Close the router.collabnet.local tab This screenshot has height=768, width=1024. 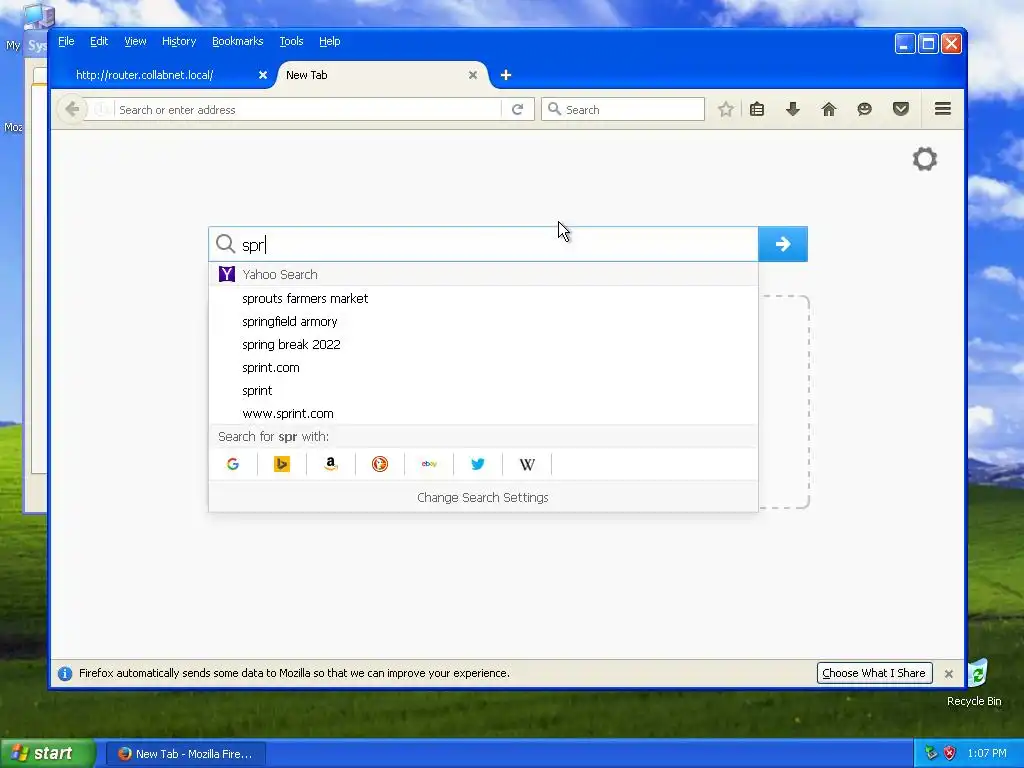coord(263,75)
